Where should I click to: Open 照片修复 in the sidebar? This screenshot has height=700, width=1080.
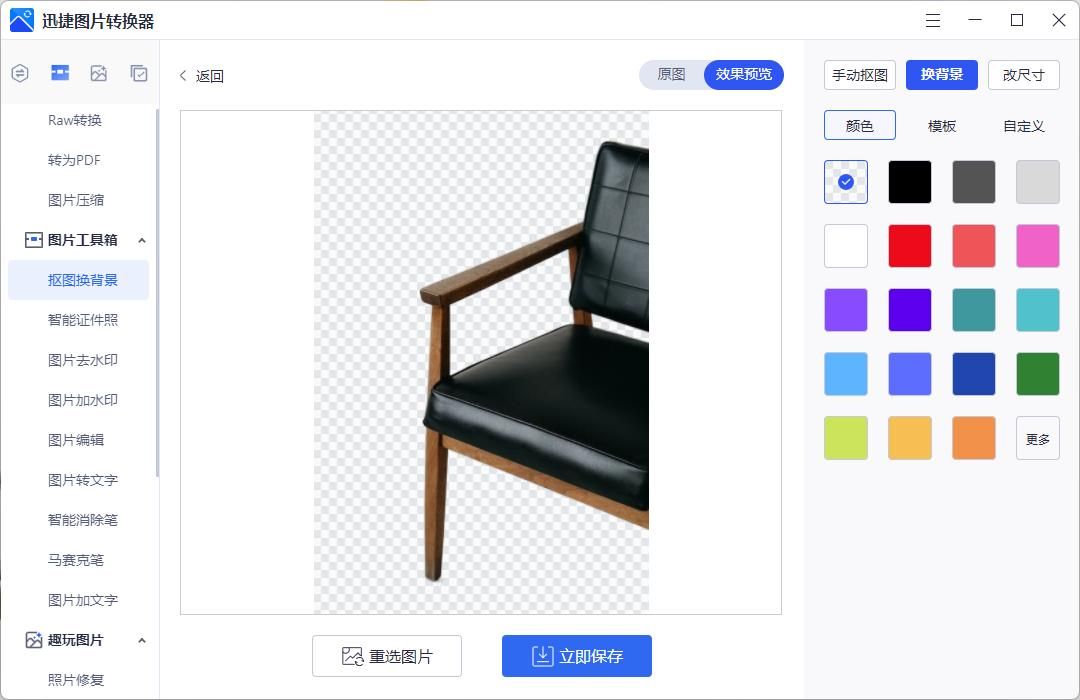[76, 680]
